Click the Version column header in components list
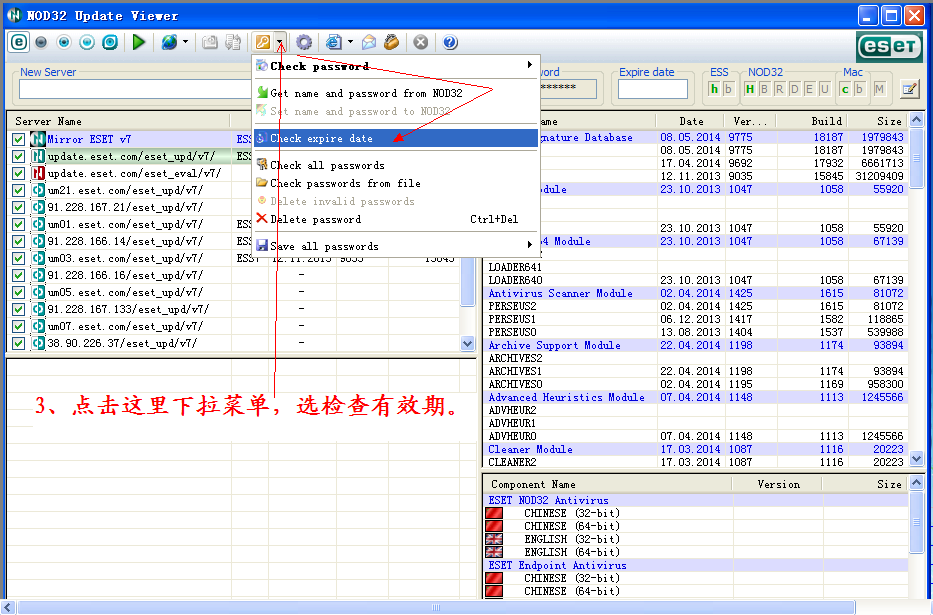Viewport: 933px width, 615px height. coord(777,484)
